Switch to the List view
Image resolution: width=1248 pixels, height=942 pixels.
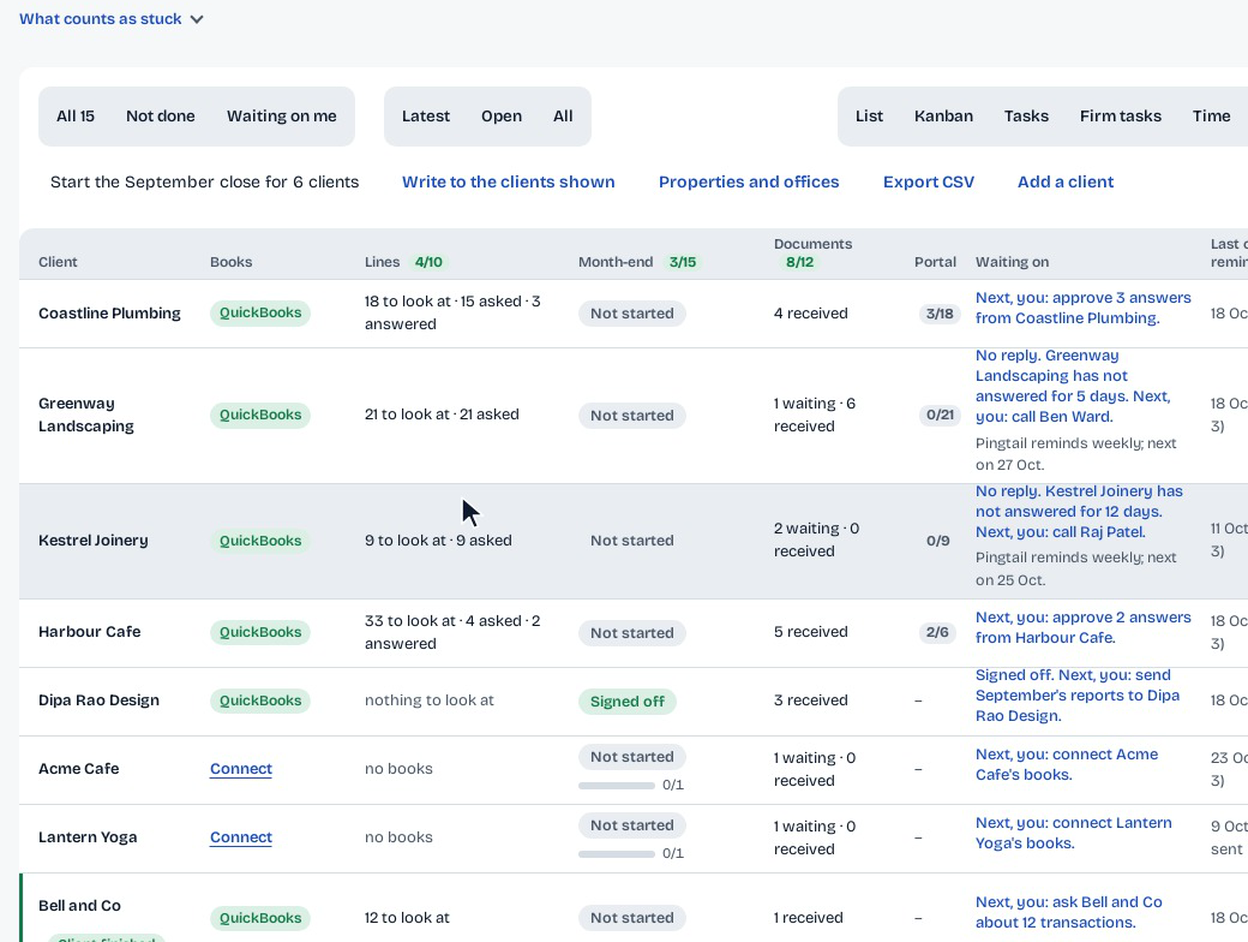click(x=869, y=116)
